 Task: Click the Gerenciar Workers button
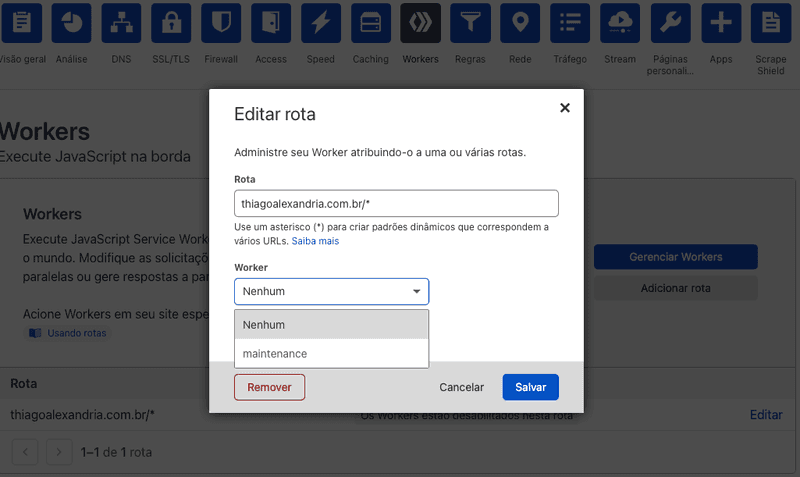click(676, 257)
